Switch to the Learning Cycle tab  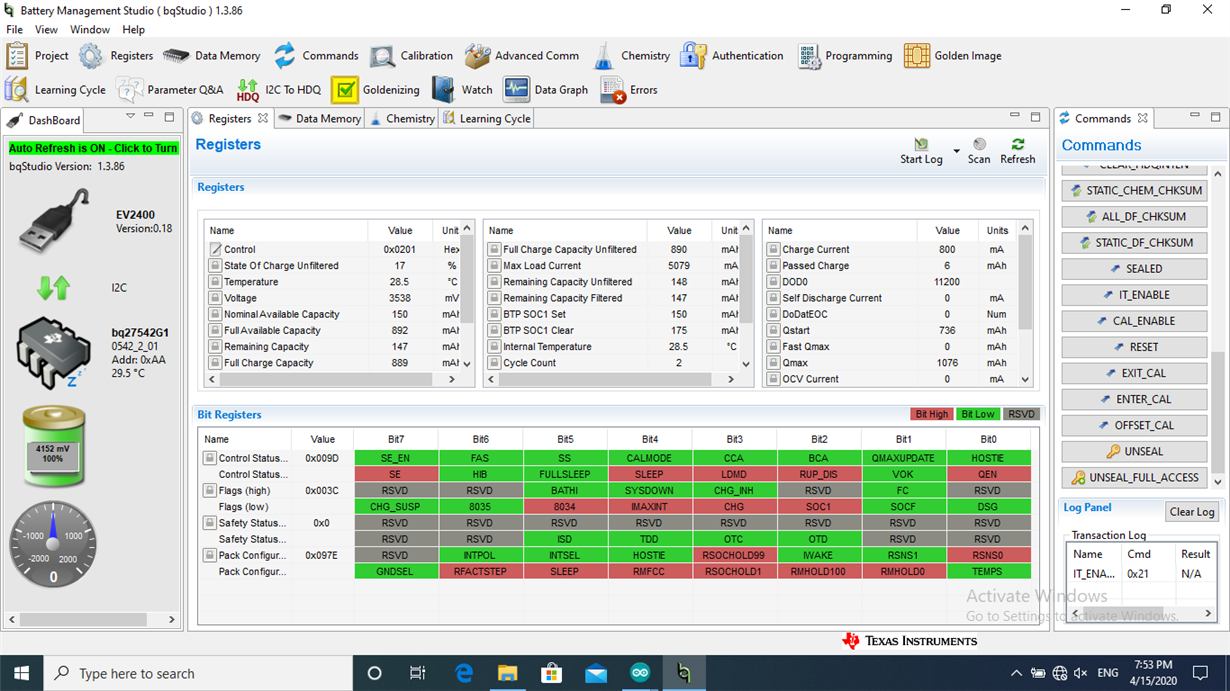[x=487, y=118]
